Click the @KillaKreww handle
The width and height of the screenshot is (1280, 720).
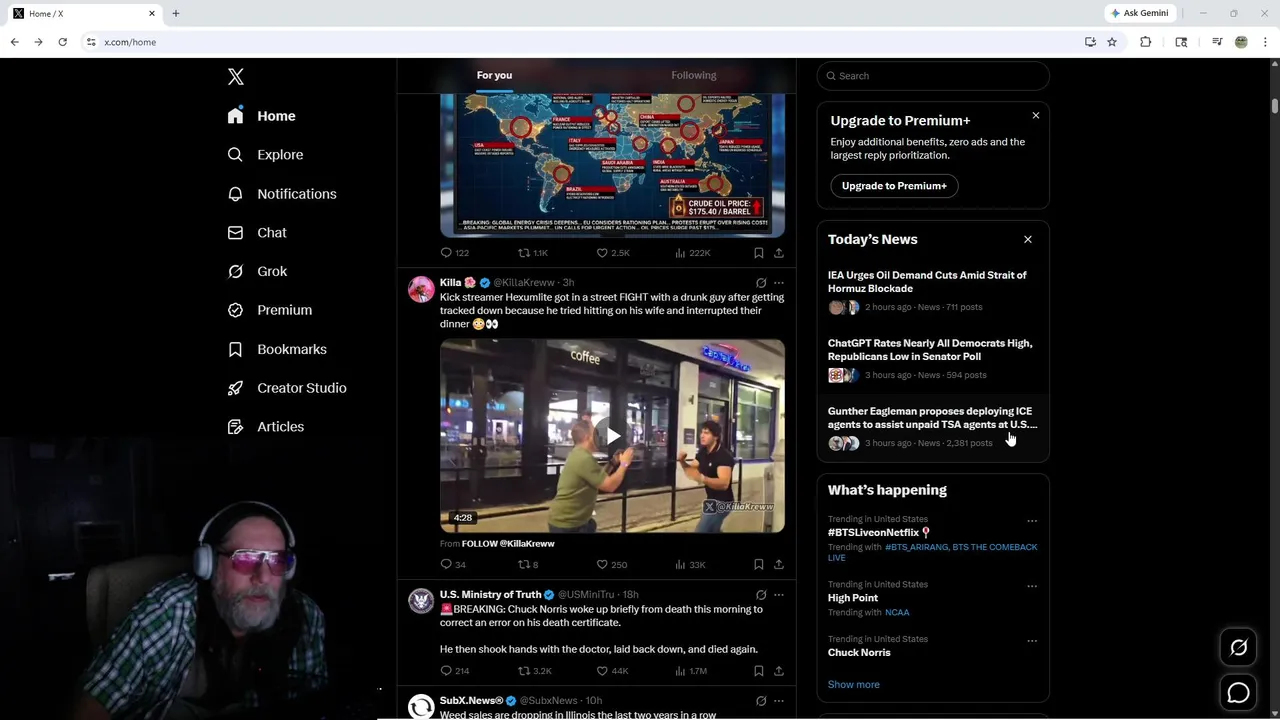tap(524, 283)
